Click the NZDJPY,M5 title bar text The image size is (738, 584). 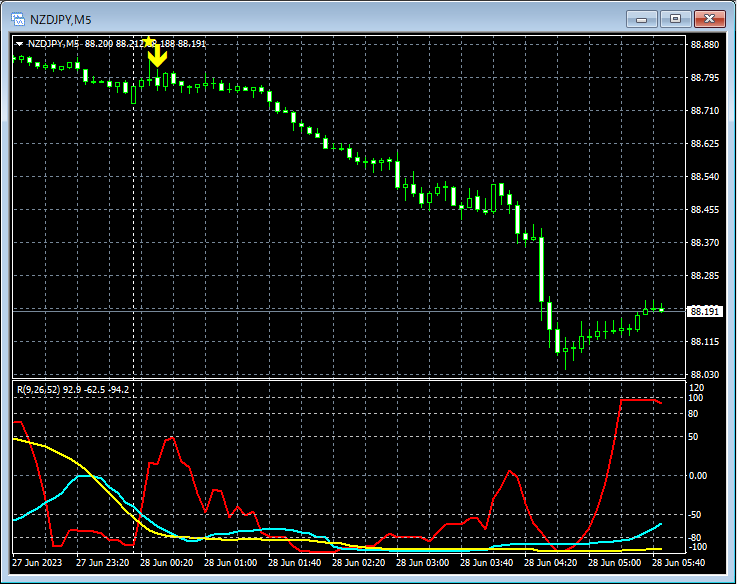[62, 17]
